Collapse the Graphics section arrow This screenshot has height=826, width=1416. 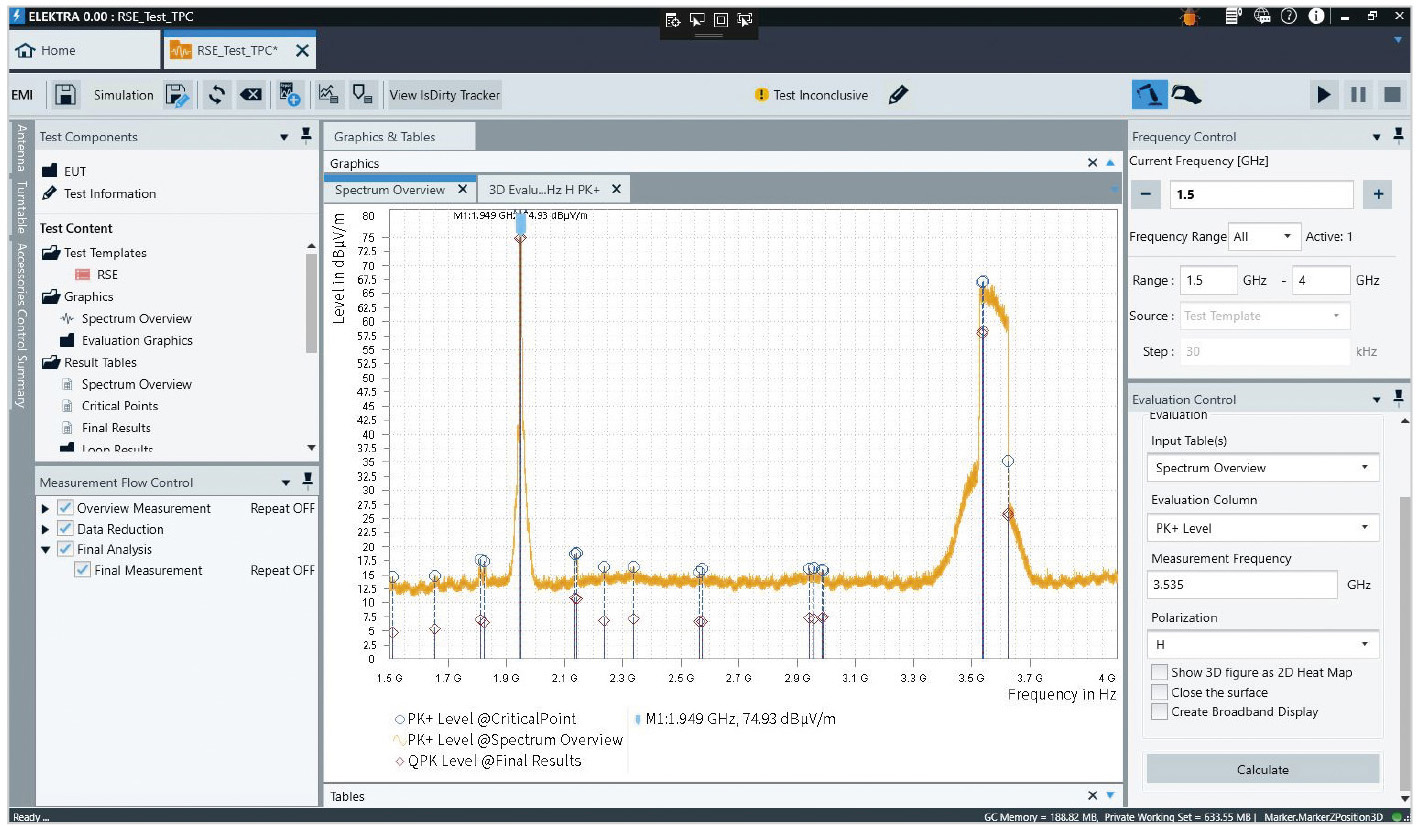tap(1110, 163)
